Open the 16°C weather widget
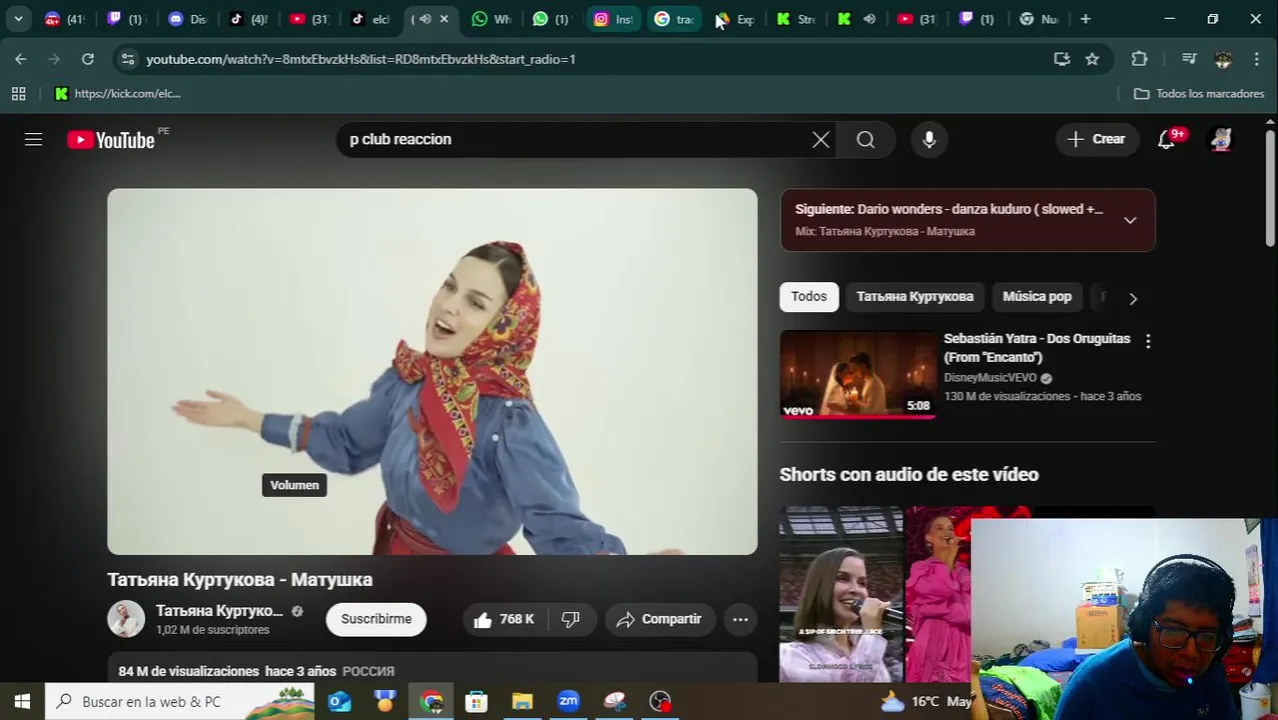This screenshot has width=1278, height=720. pyautogui.click(x=925, y=702)
